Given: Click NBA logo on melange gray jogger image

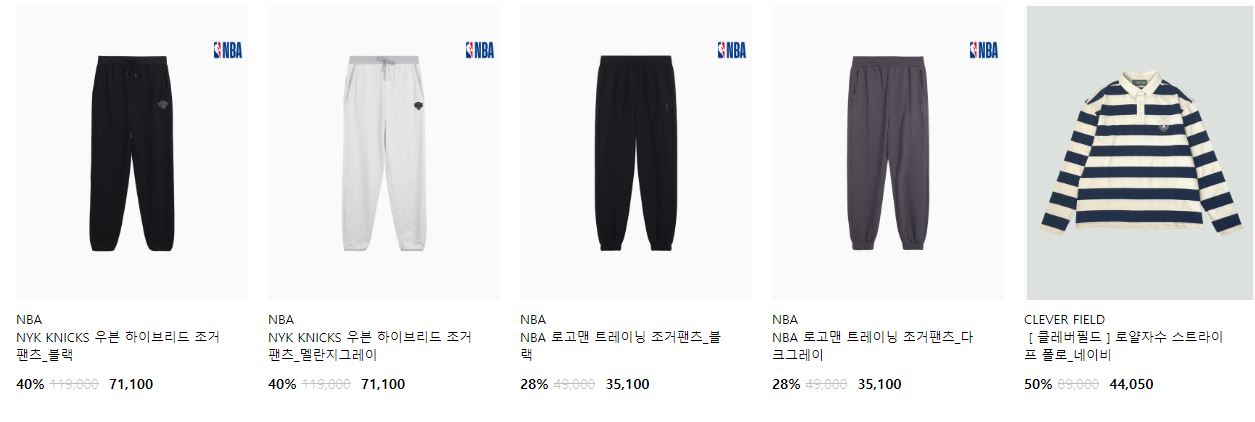Looking at the screenshot, I should pyautogui.click(x=480, y=50).
